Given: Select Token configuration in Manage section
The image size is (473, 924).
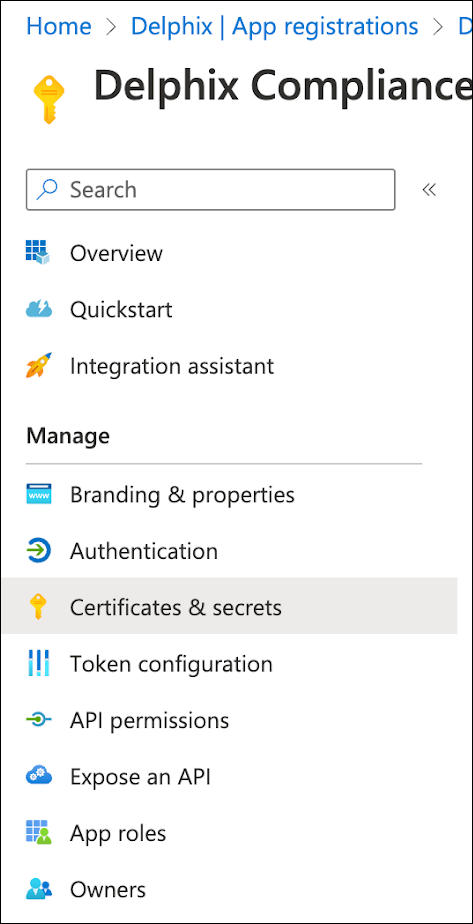Looking at the screenshot, I should click(x=229, y=664).
